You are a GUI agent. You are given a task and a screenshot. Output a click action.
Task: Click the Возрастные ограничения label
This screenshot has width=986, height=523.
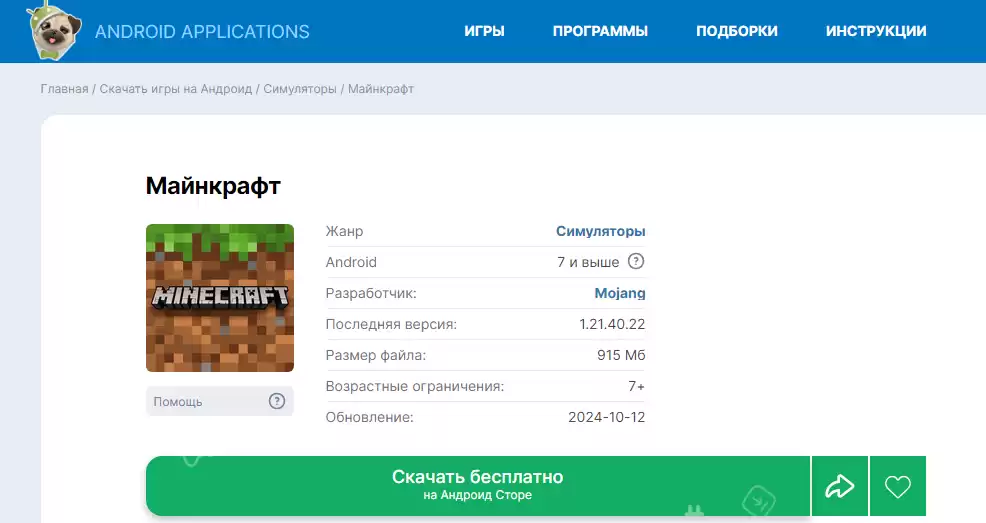tap(414, 386)
